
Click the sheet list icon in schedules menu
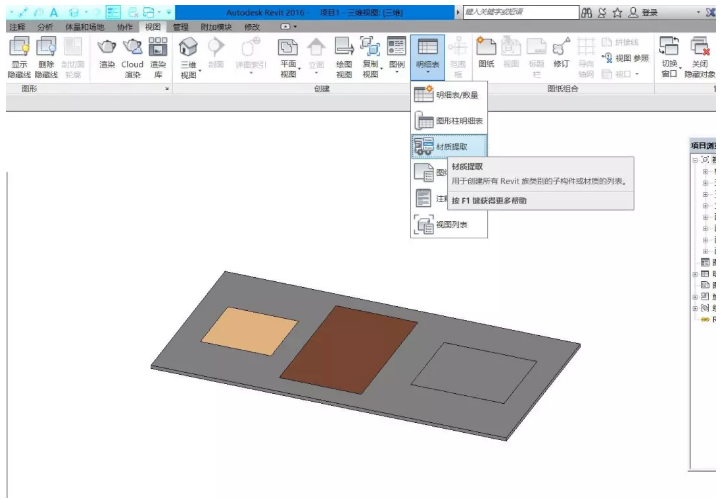[x=423, y=172]
